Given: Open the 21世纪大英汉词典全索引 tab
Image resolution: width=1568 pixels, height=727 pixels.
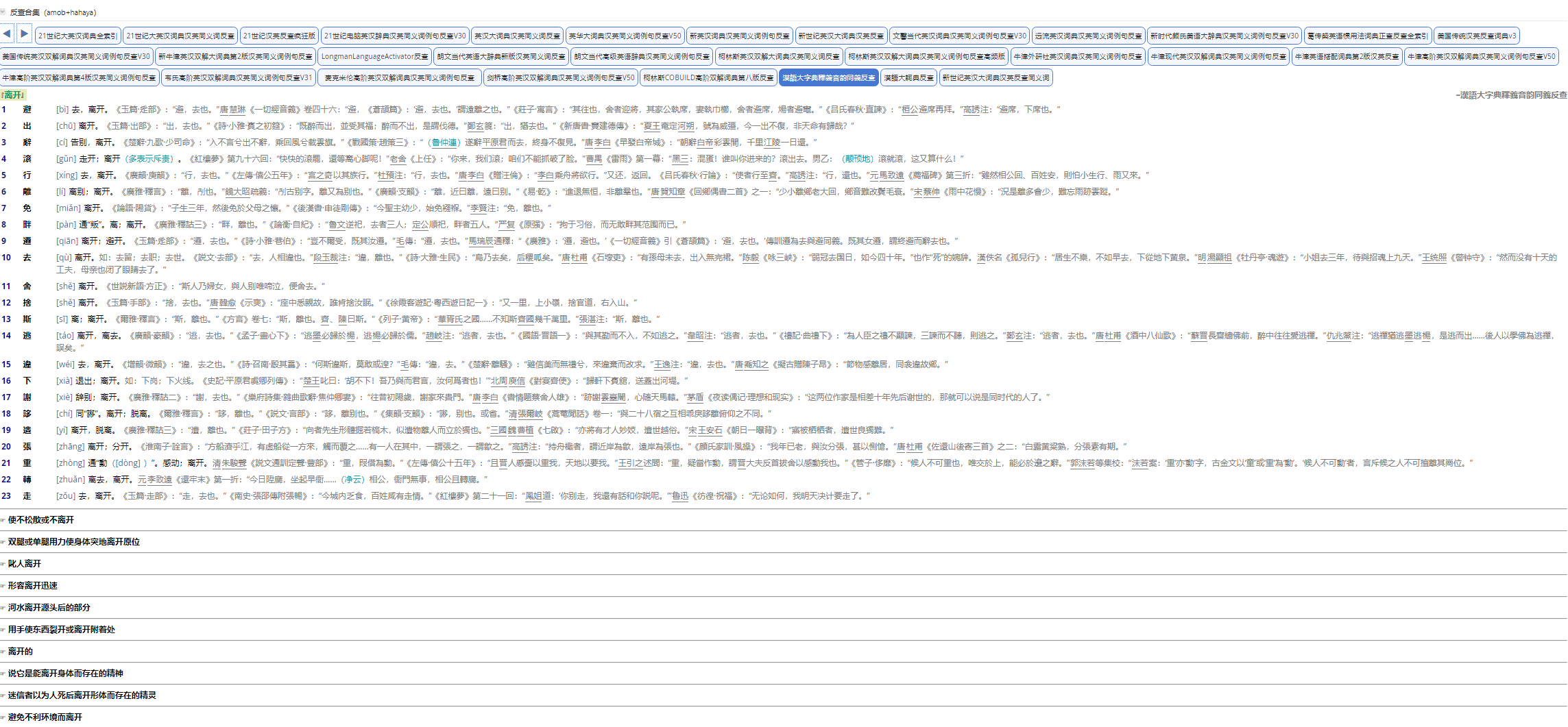Looking at the screenshot, I should point(77,36).
